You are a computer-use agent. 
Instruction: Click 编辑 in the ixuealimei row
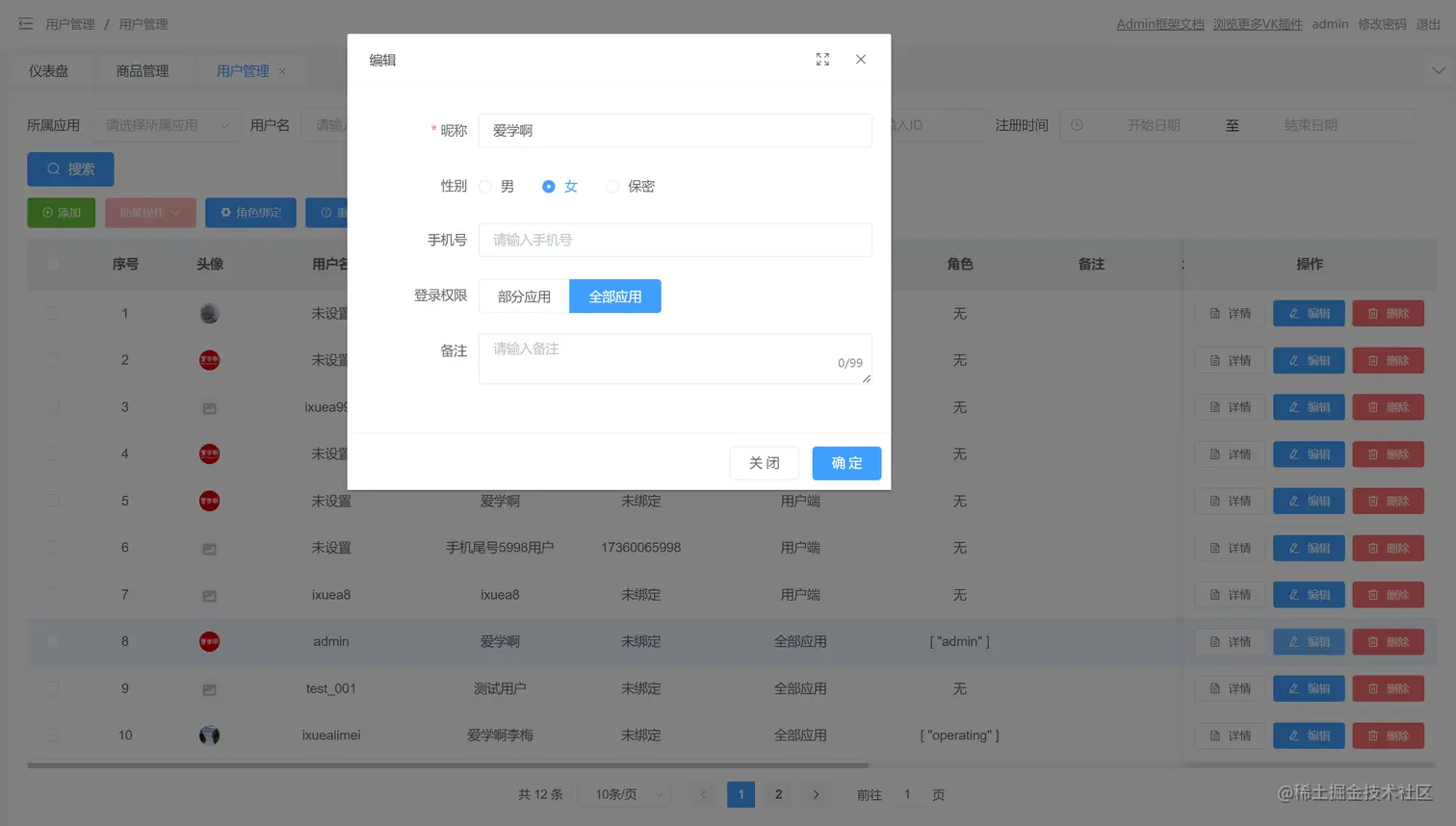pyautogui.click(x=1309, y=736)
